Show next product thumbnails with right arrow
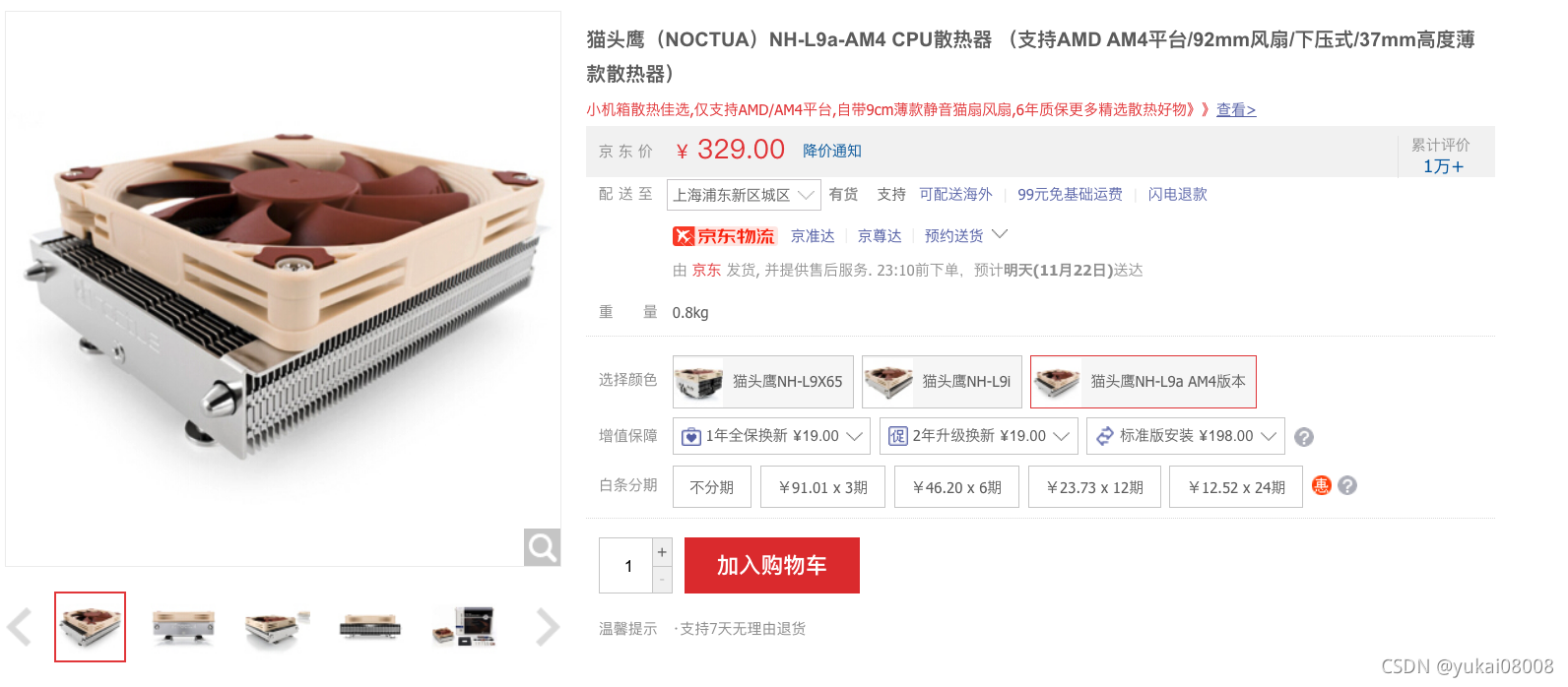Viewport: 1568px width, 687px height. 548,627
